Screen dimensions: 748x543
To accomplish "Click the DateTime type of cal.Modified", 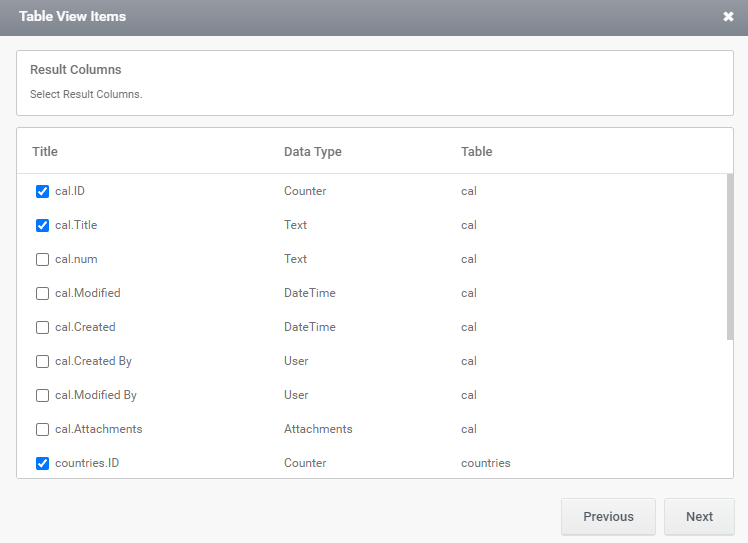I will coord(310,293).
